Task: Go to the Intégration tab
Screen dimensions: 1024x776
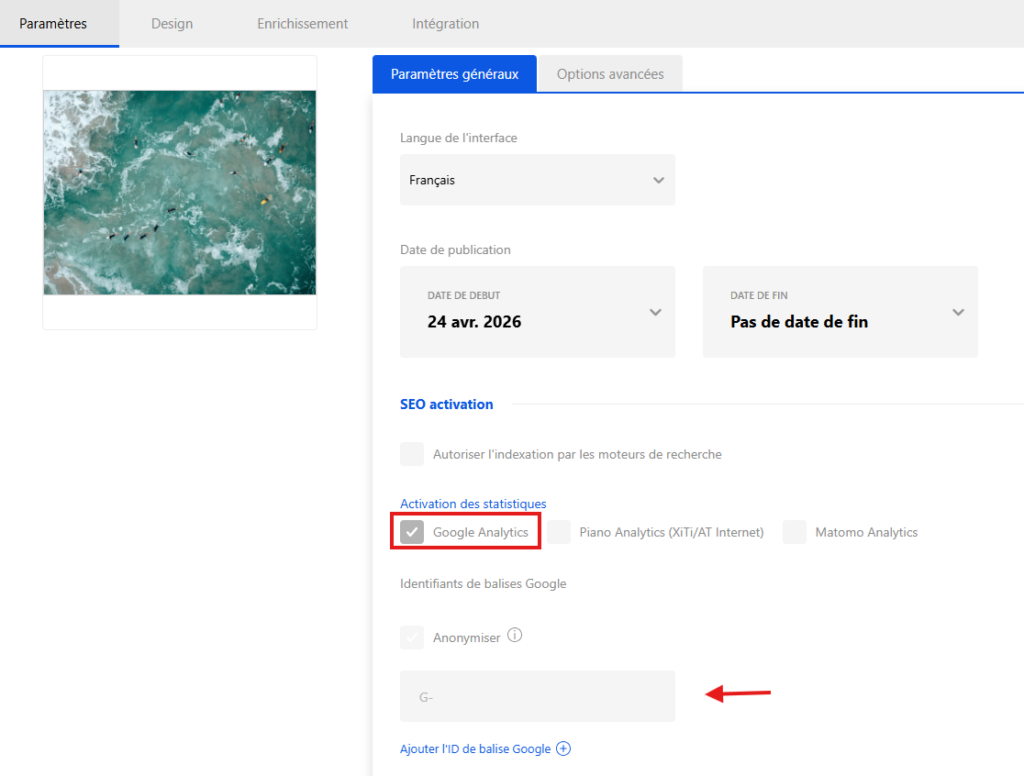Action: pos(445,23)
